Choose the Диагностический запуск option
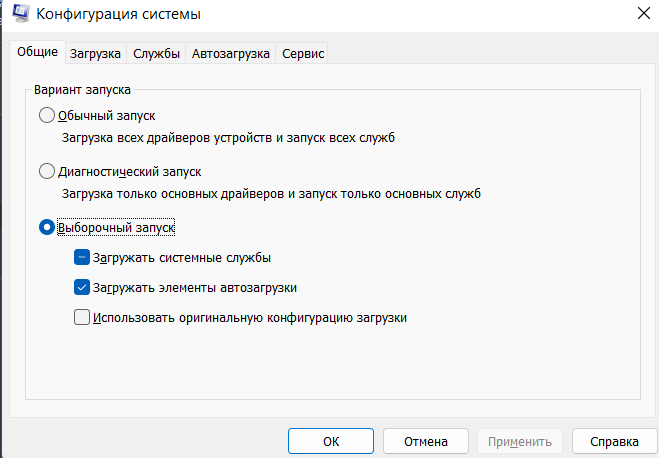Image resolution: width=659 pixels, height=458 pixels. tap(47, 172)
